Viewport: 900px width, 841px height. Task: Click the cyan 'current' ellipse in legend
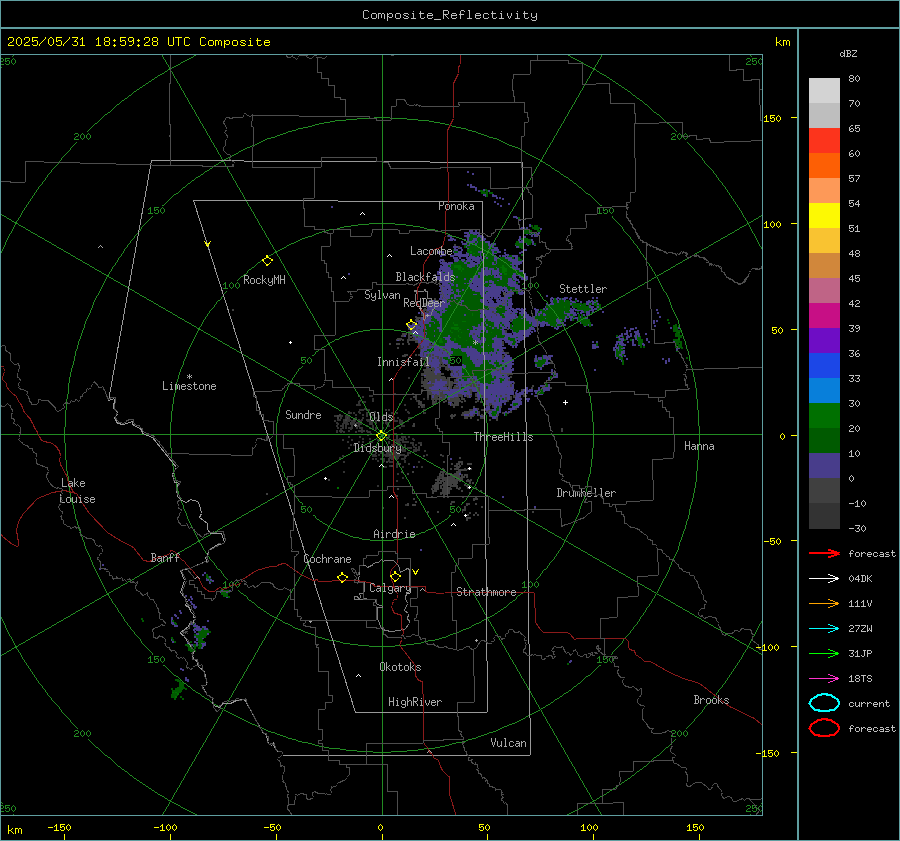click(824, 703)
